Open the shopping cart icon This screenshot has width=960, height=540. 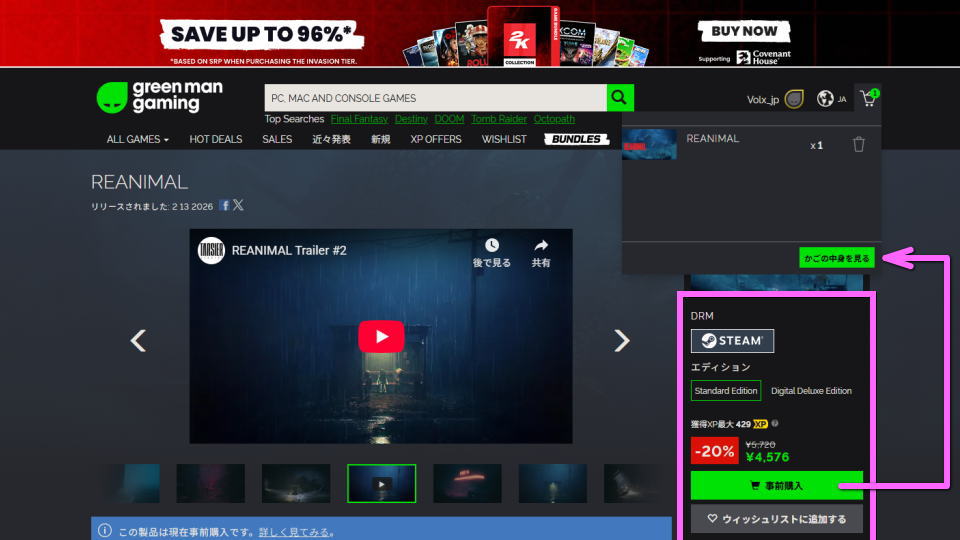coord(867,99)
